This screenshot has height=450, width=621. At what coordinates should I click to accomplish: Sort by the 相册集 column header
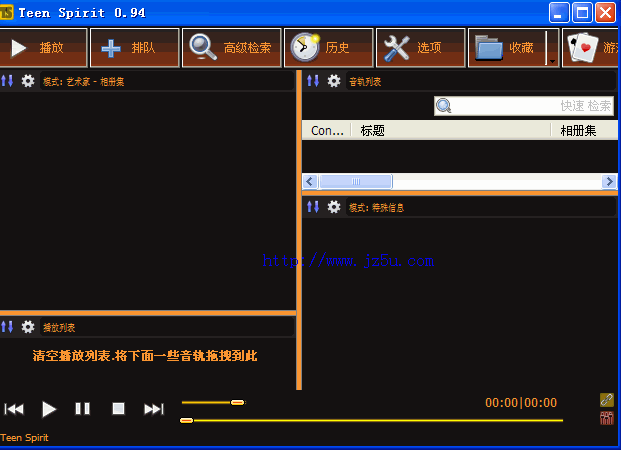584,130
